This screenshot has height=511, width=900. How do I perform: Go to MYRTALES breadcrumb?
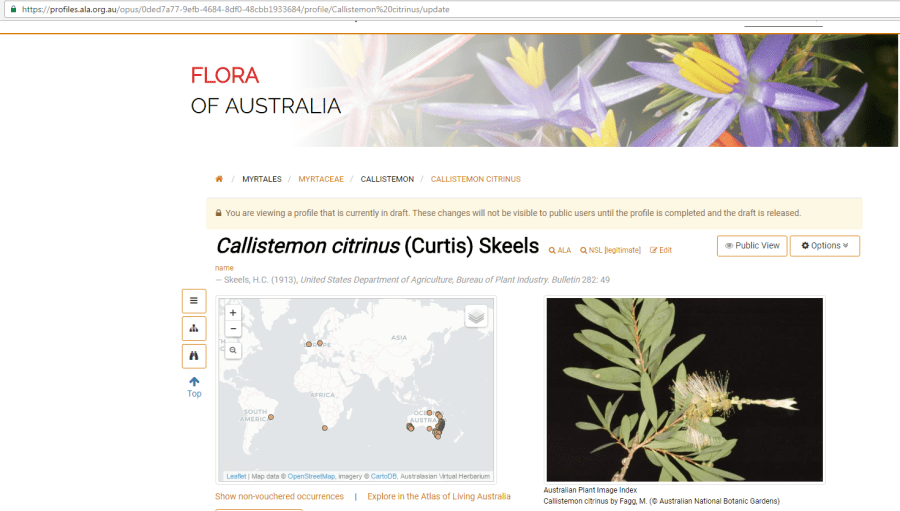click(x=262, y=179)
